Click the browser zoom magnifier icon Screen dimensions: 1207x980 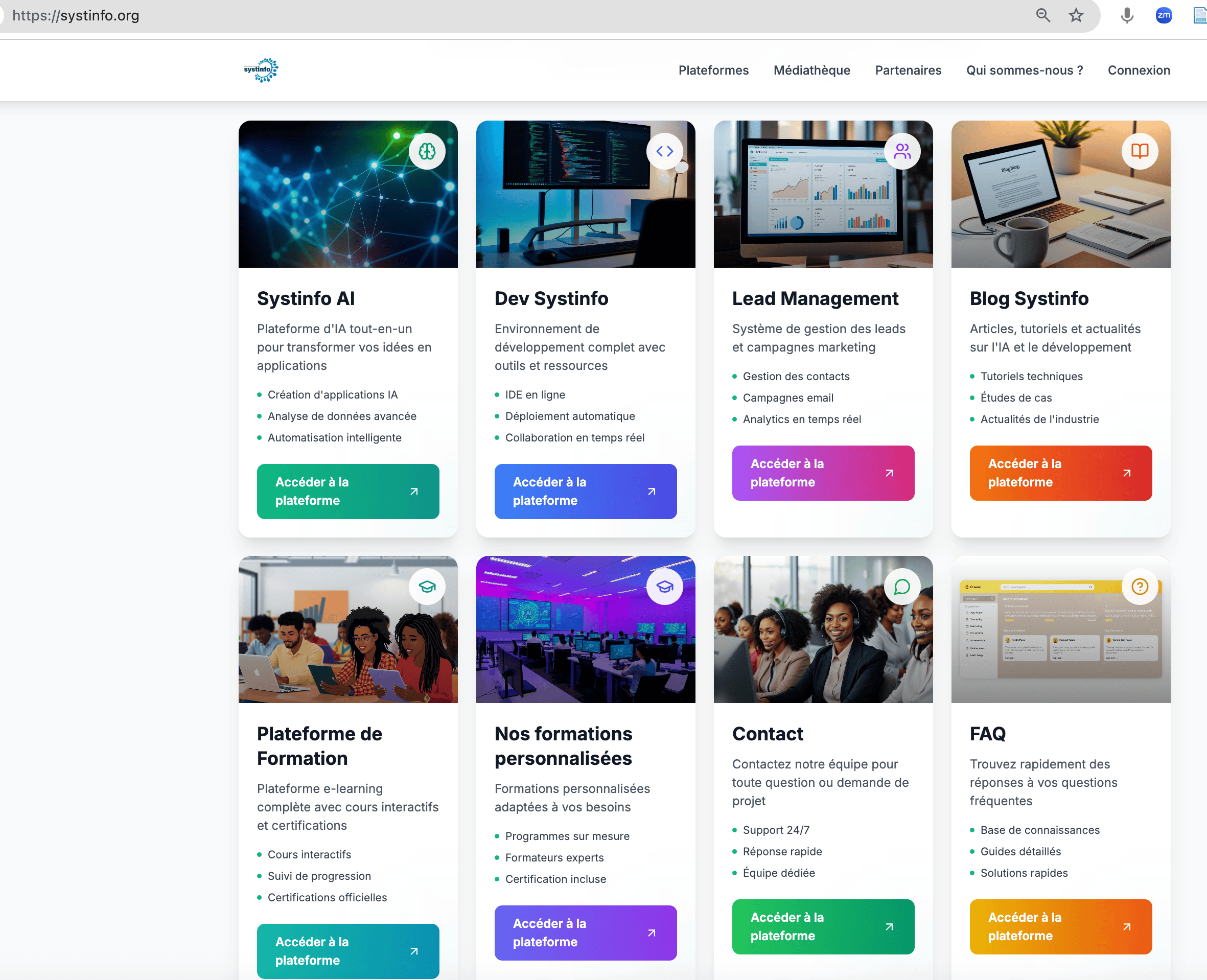click(x=1043, y=15)
